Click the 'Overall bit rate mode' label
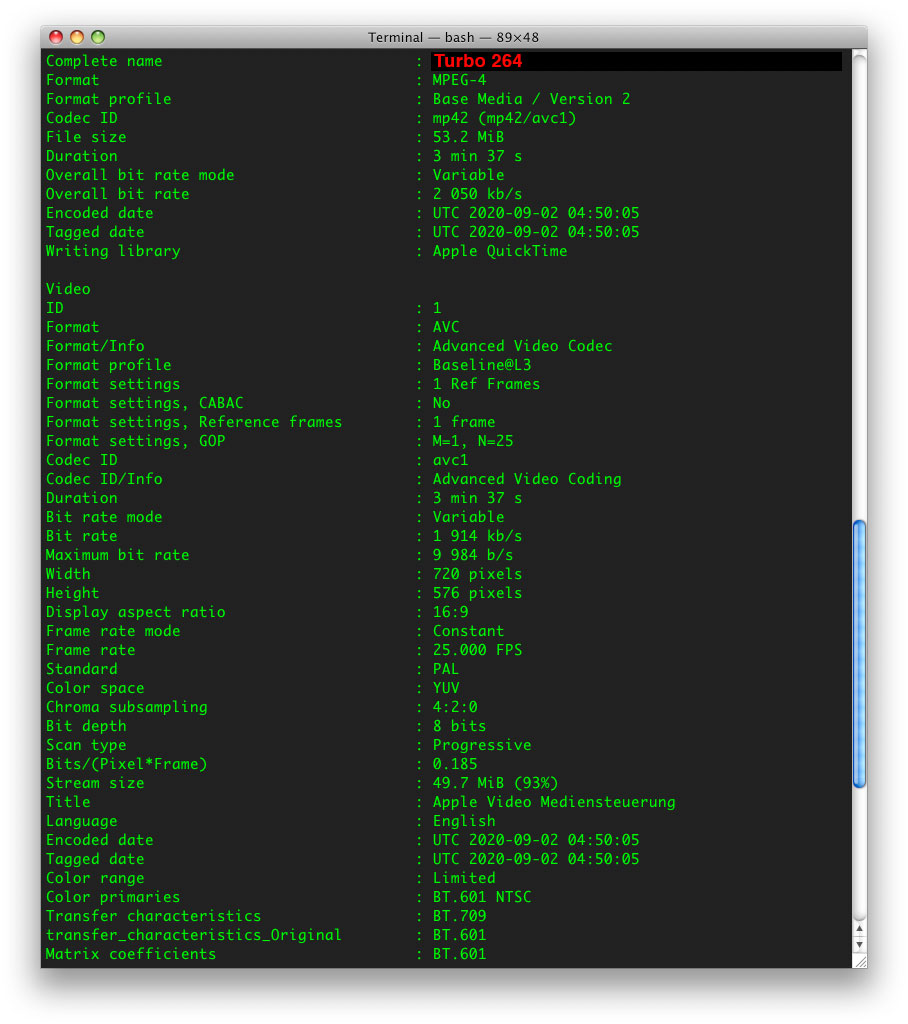 click(x=140, y=174)
